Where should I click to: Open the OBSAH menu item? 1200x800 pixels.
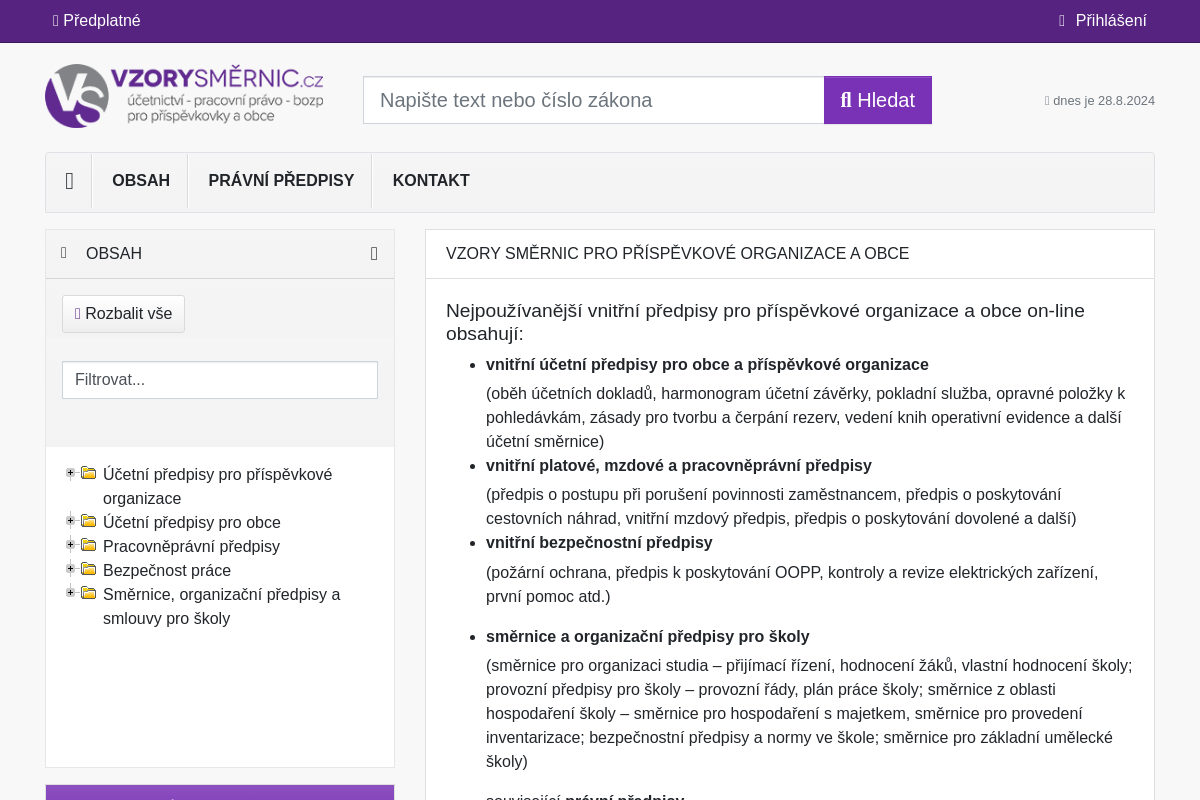[140, 181]
